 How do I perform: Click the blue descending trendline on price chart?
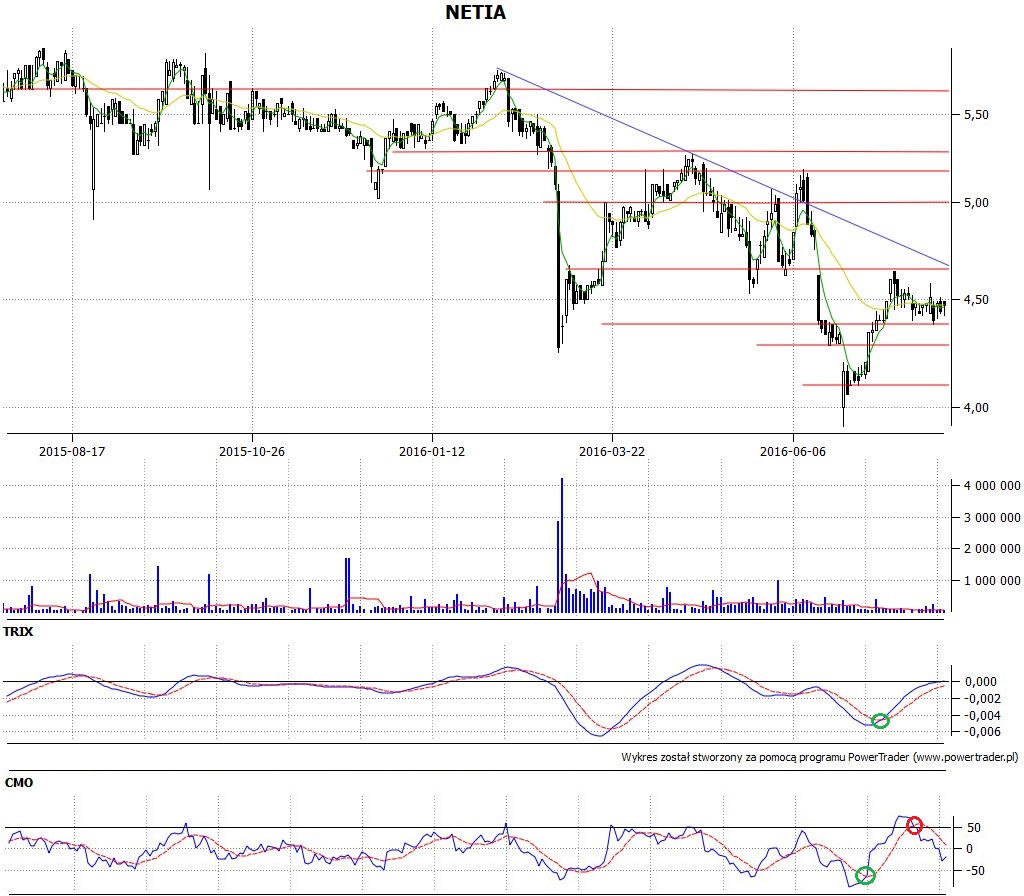tap(722, 167)
